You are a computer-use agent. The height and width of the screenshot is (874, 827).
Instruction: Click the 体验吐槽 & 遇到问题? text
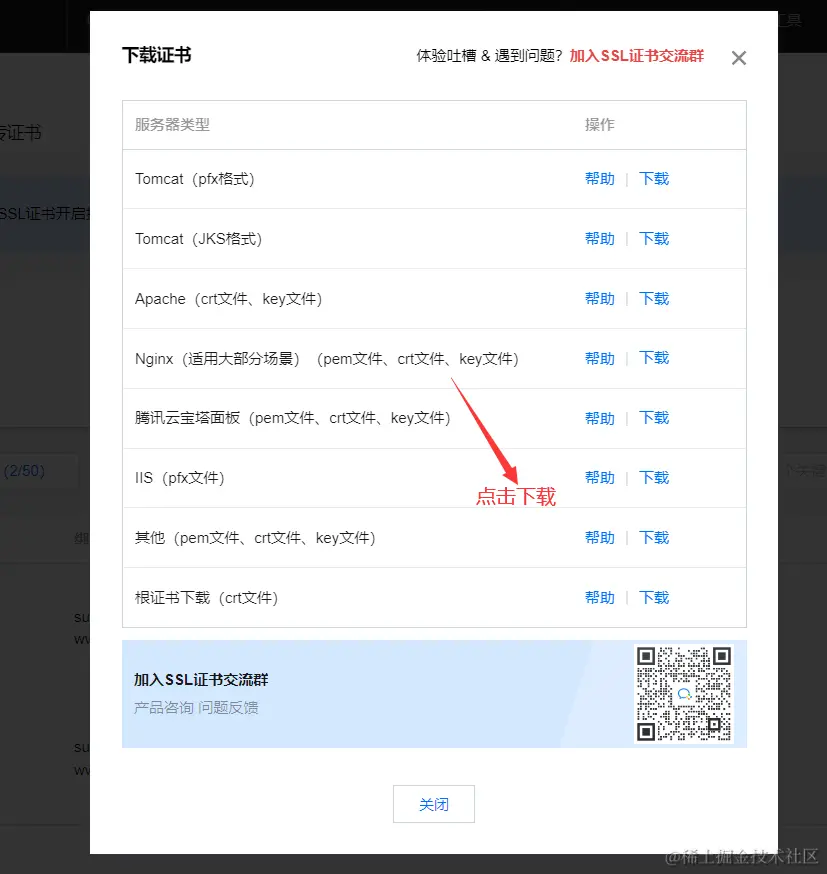coord(489,56)
